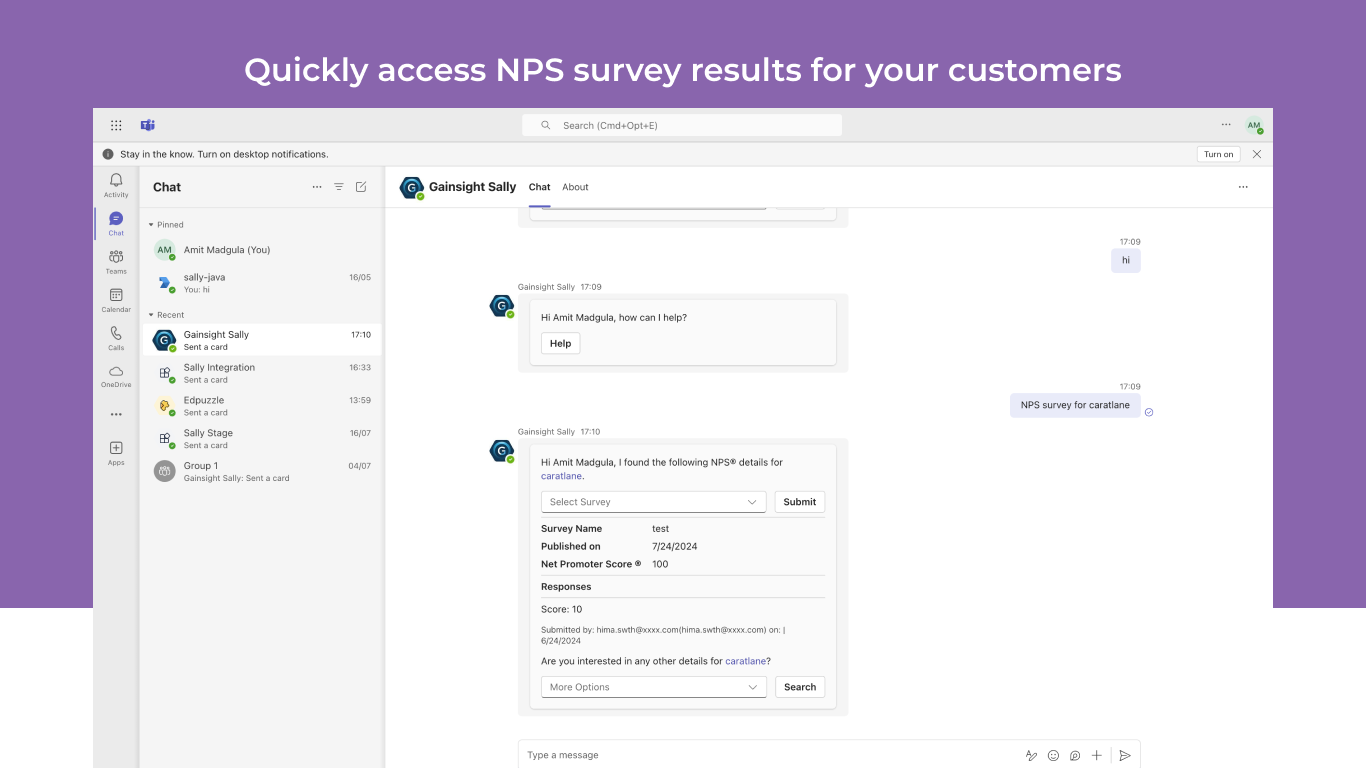Click the Submit button

pos(799,502)
